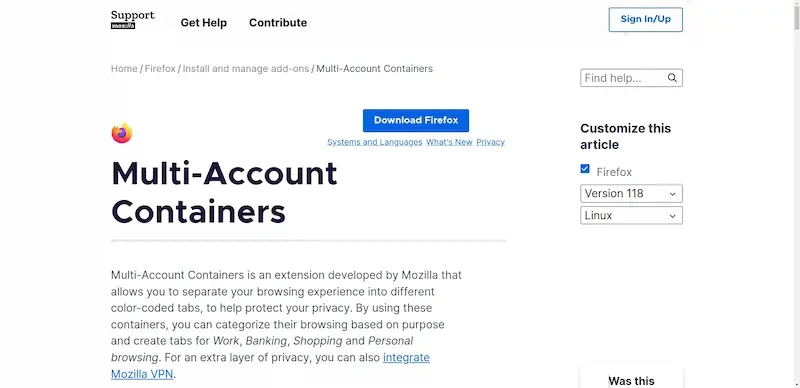
Task: Open the Version 118 dropdown
Action: (631, 193)
